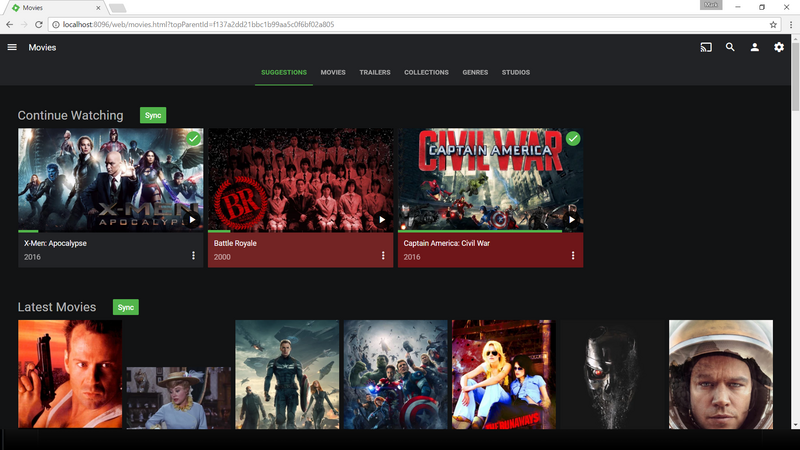This screenshot has width=800, height=450.
Task: Click the Mark profile button in title bar
Action: pyautogui.click(x=711, y=5)
